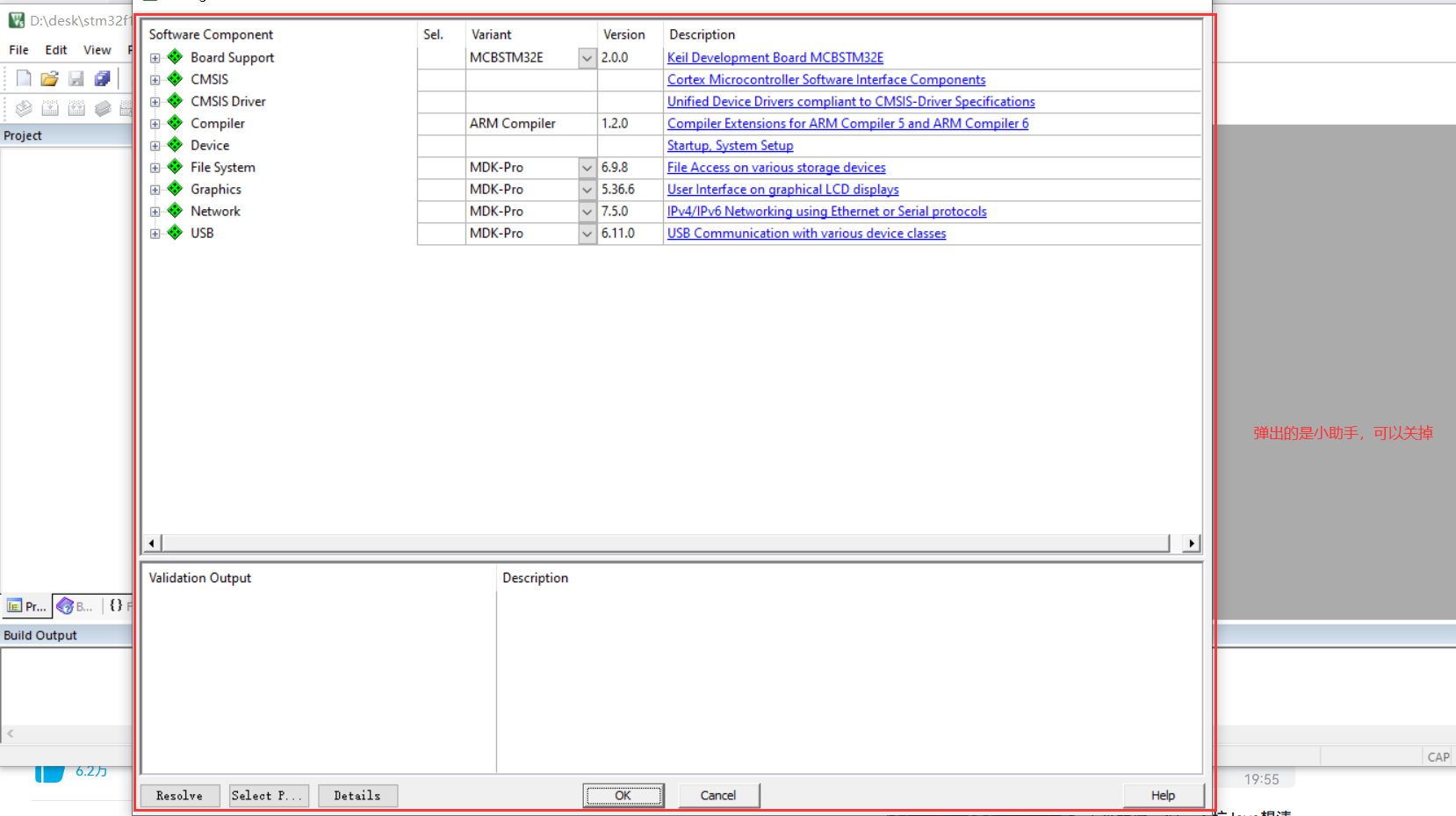Open the IPv4/IPv6 Networking link
Screen dimensions: 1456x816
point(826,211)
